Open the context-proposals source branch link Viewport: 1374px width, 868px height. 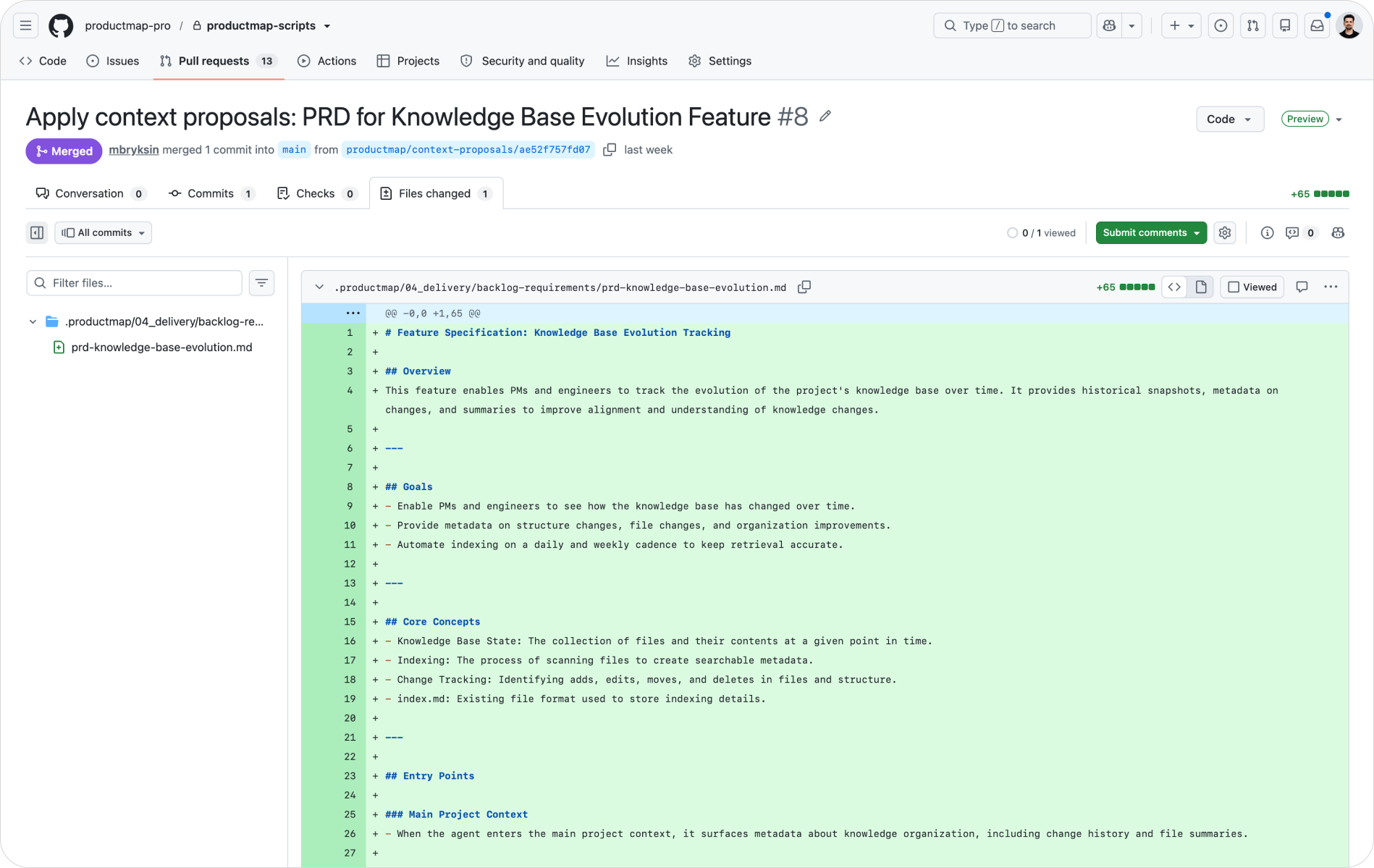click(468, 150)
